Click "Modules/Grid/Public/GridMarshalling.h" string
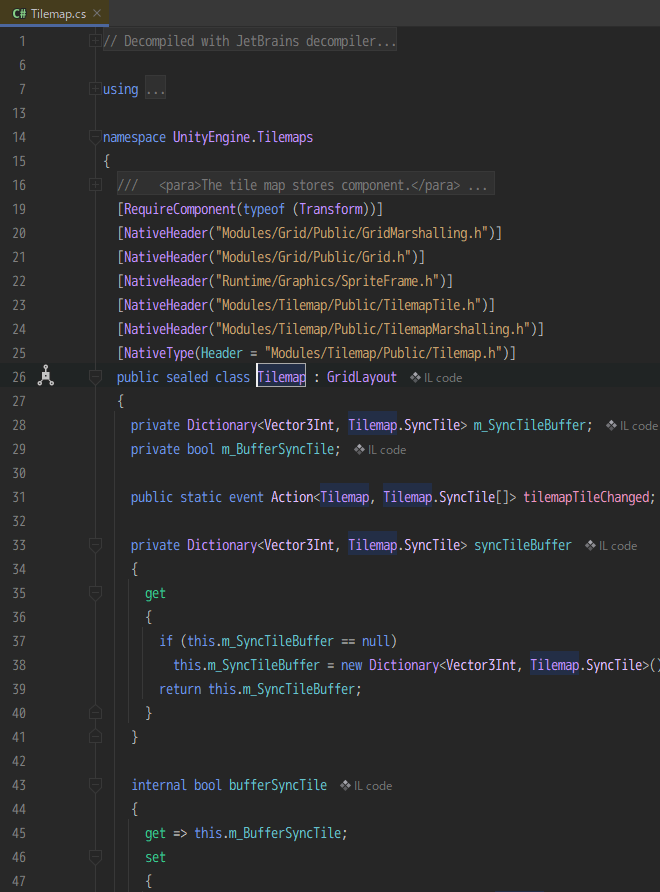The image size is (660, 892). click(352, 233)
